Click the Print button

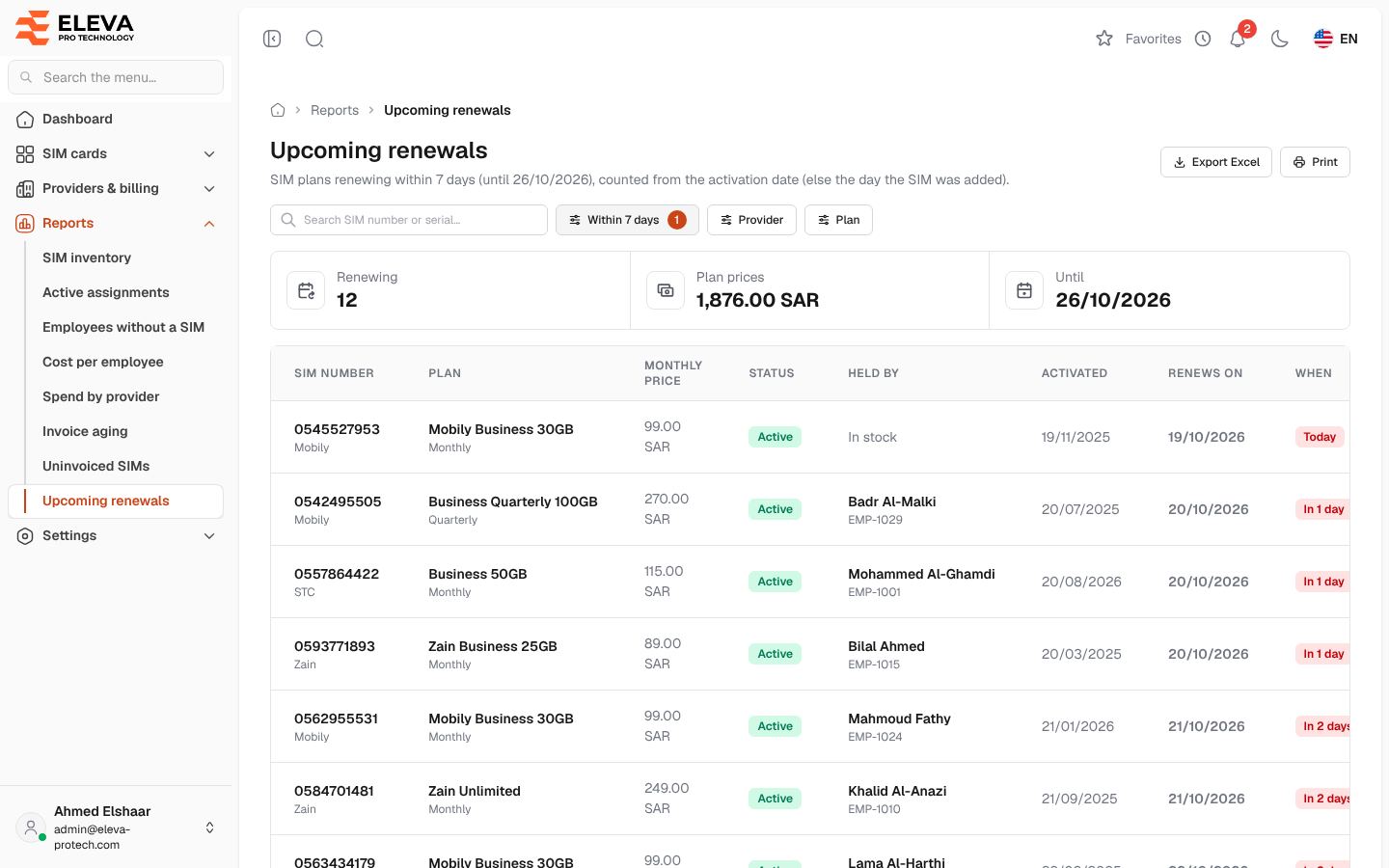(x=1315, y=162)
